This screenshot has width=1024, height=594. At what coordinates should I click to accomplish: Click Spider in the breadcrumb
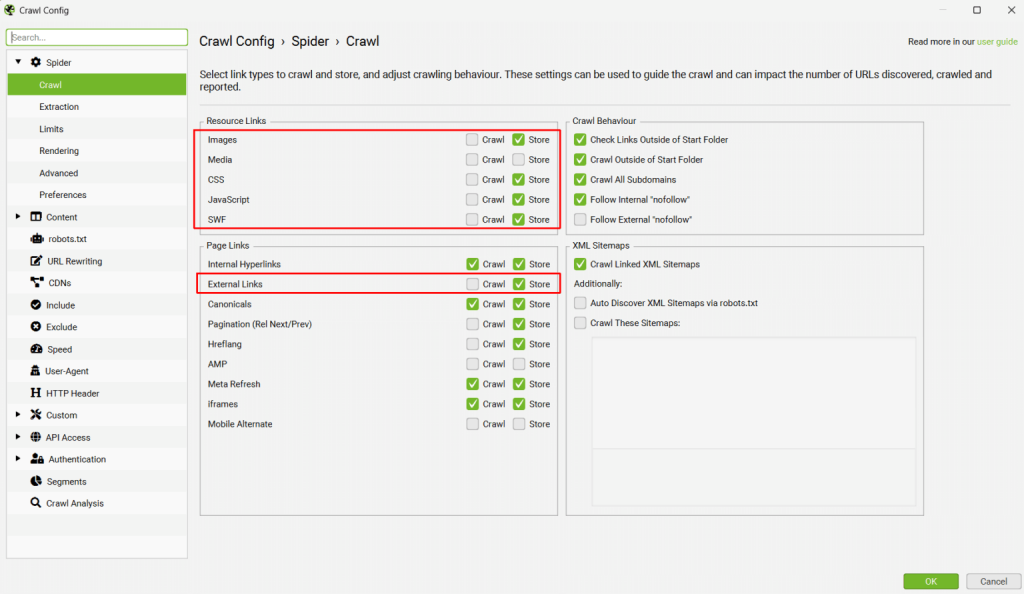(310, 41)
